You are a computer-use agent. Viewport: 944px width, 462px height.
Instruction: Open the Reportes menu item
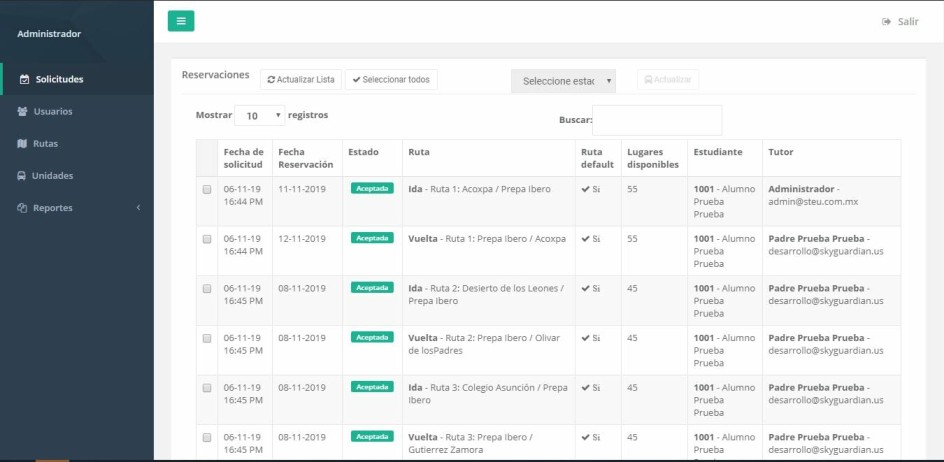coord(76,208)
